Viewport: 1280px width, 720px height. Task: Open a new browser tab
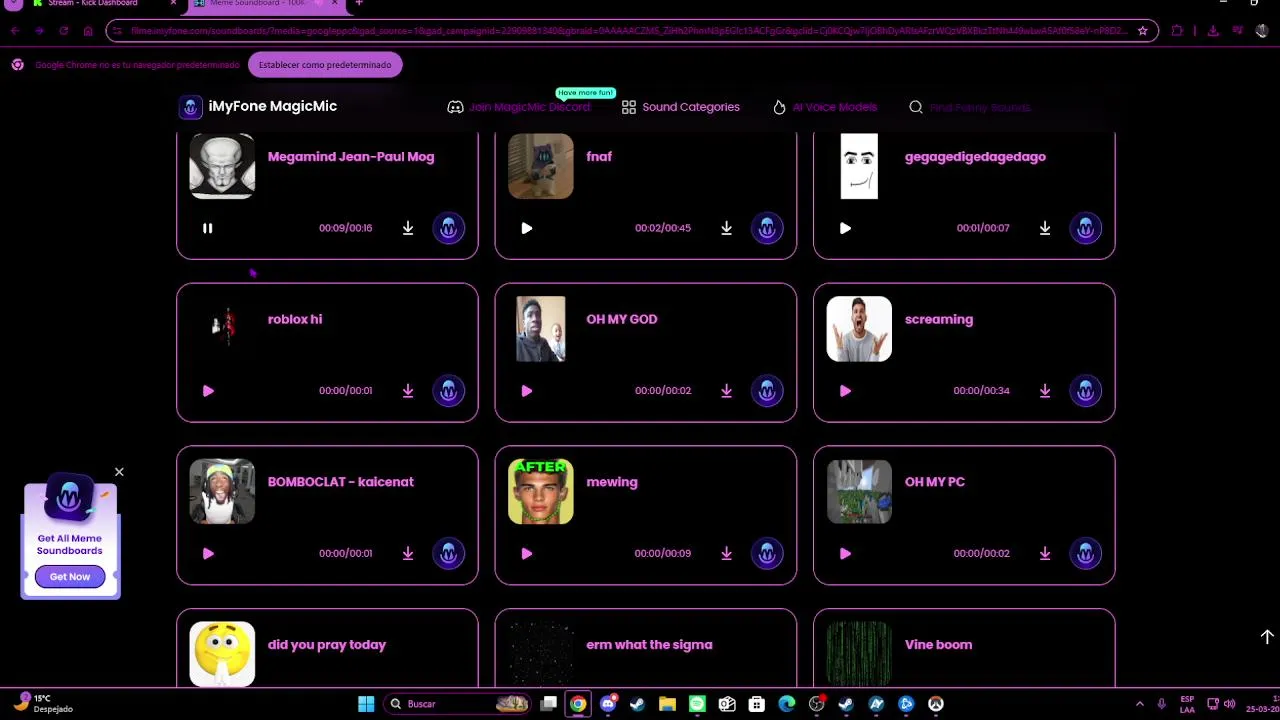[359, 4]
